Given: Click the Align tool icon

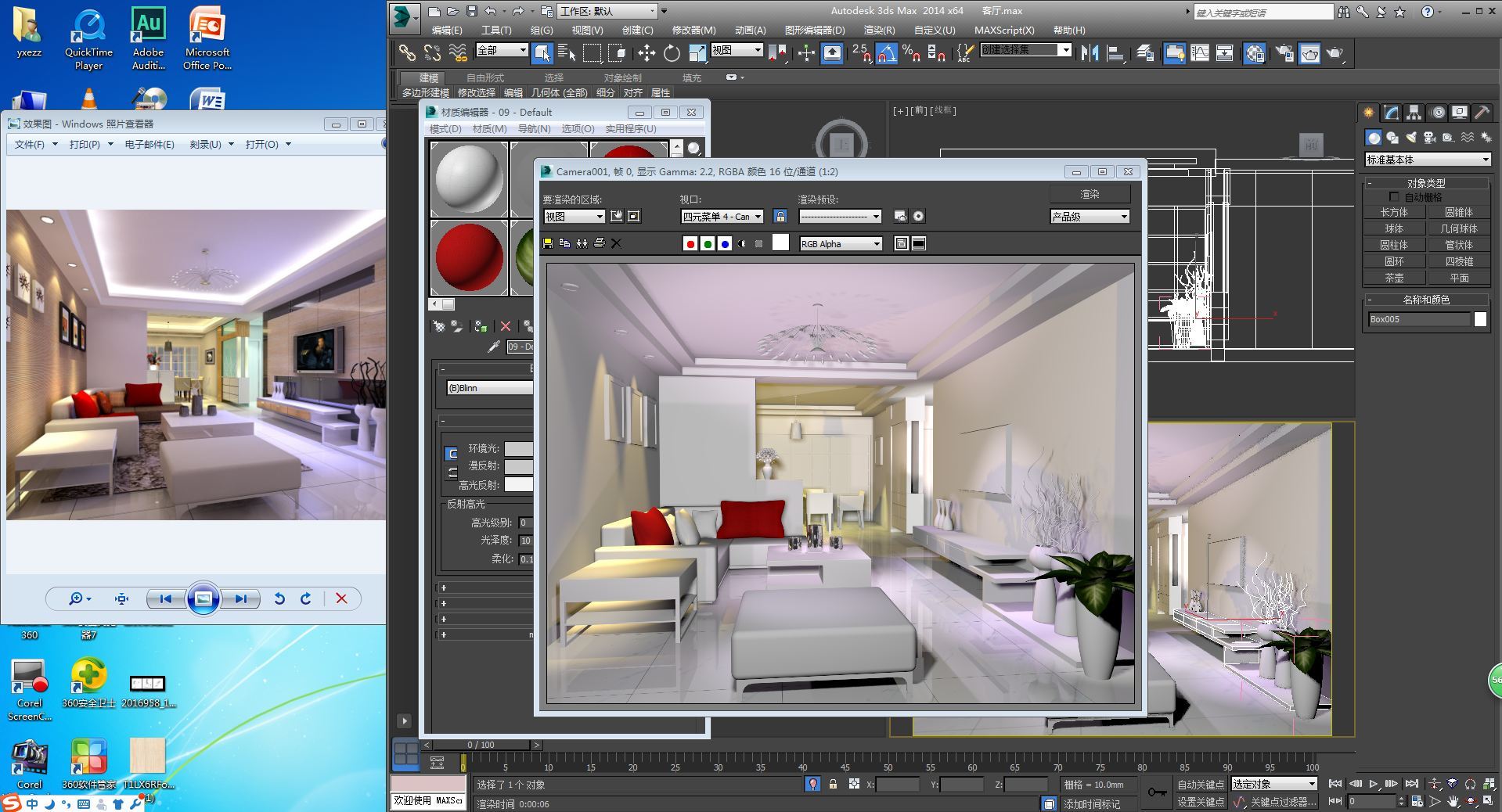Looking at the screenshot, I should coord(1116,53).
